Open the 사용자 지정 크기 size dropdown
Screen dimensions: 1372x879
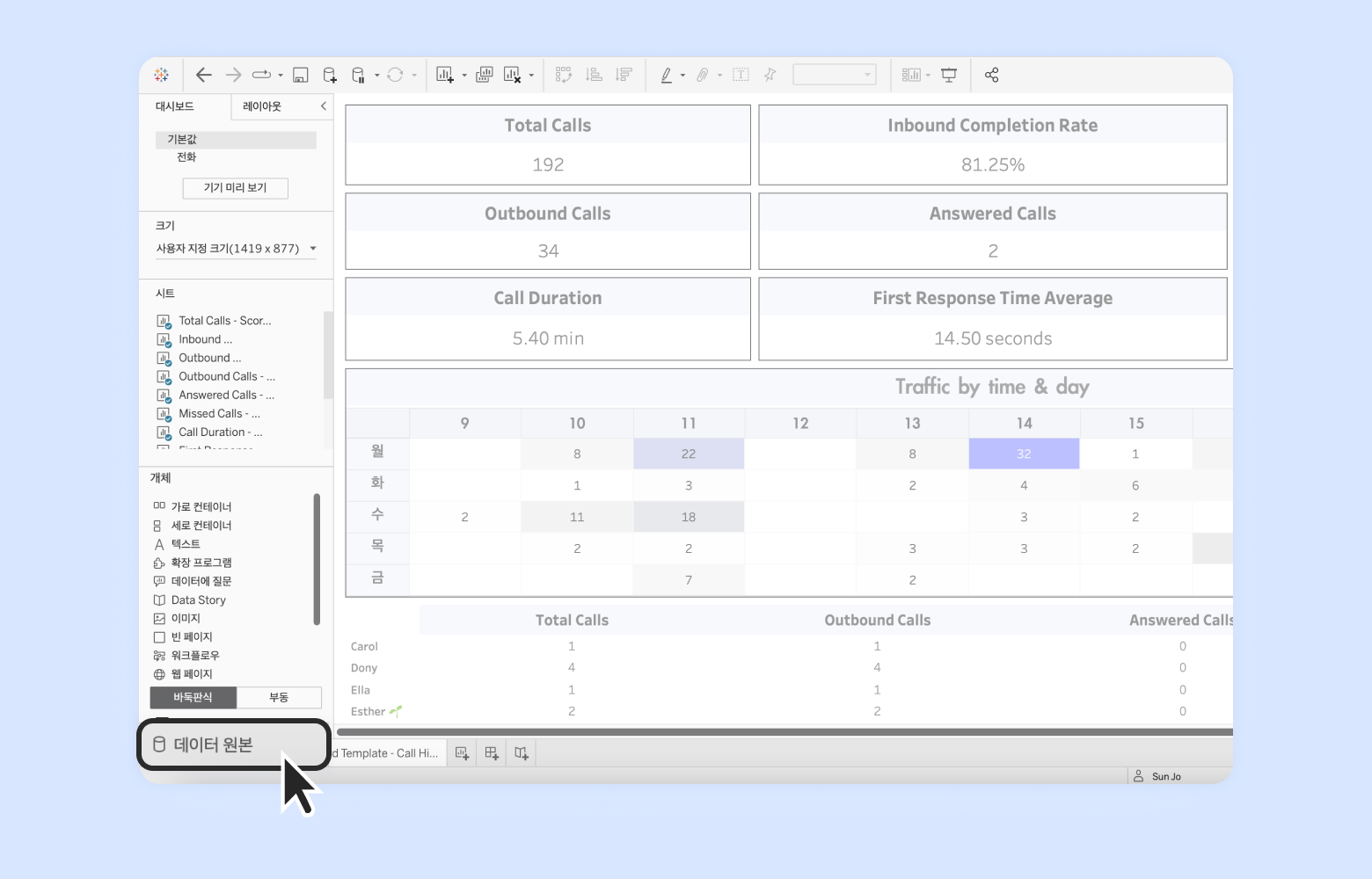(237, 249)
